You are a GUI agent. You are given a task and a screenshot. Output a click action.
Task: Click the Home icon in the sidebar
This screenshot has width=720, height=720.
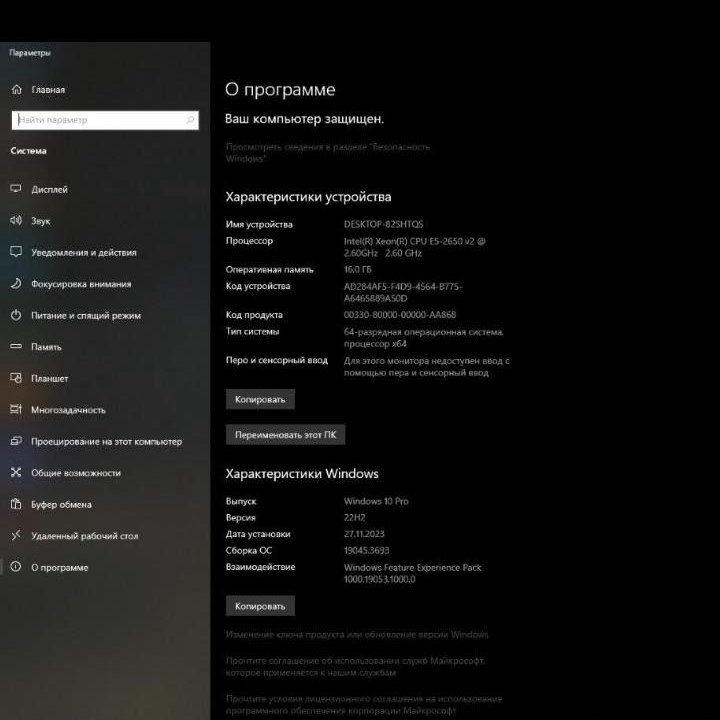click(x=16, y=89)
